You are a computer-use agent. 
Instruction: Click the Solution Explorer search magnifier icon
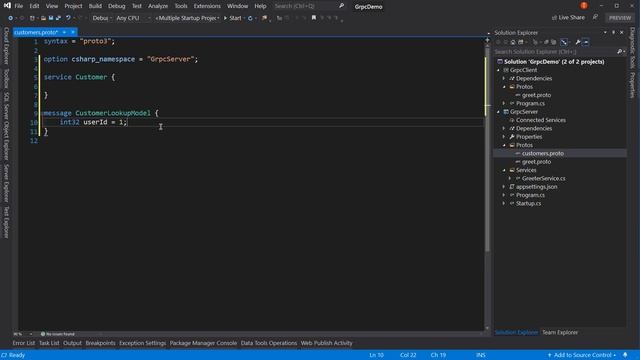point(619,52)
